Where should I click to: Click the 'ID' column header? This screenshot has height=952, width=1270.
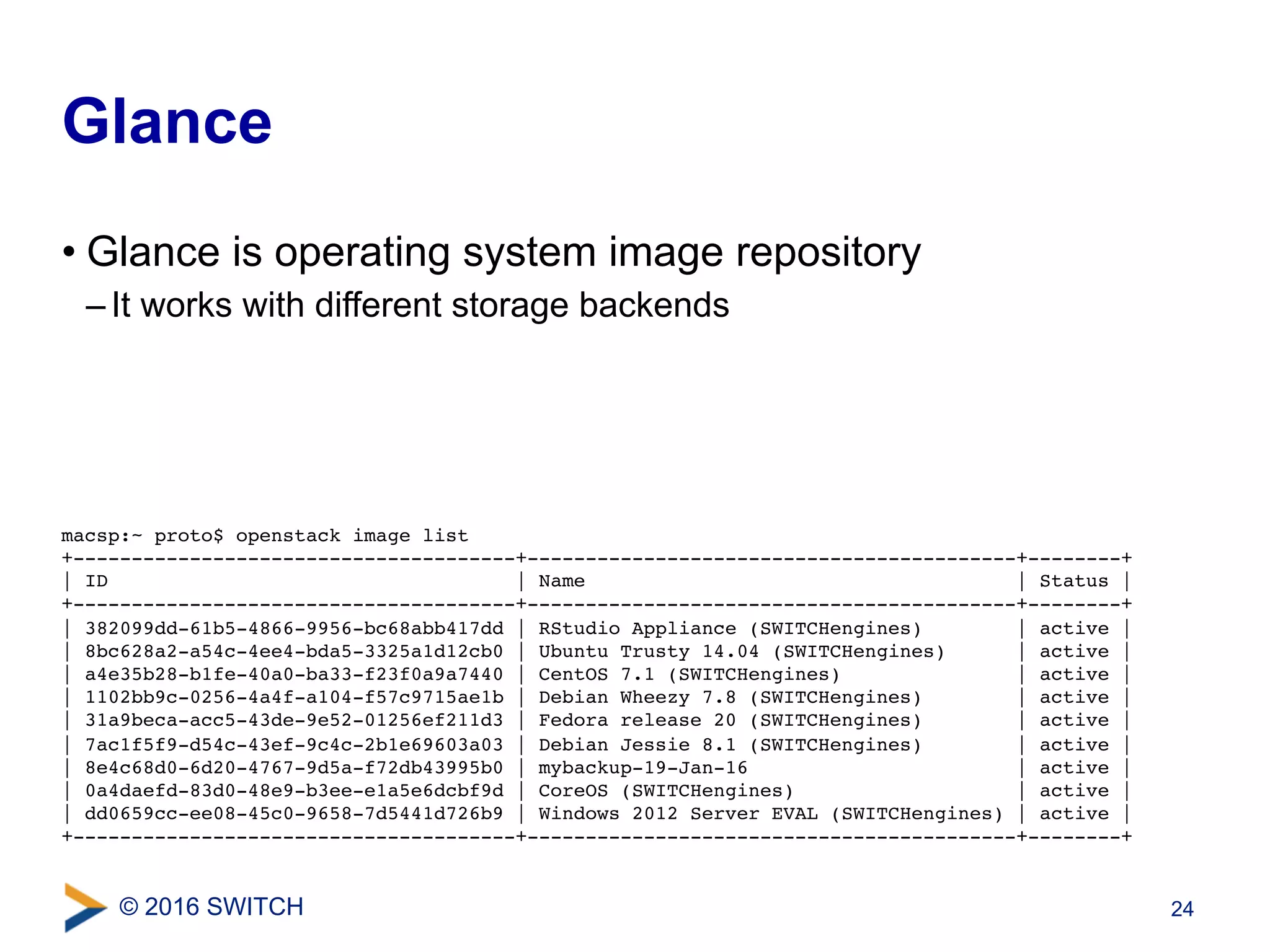(97, 581)
